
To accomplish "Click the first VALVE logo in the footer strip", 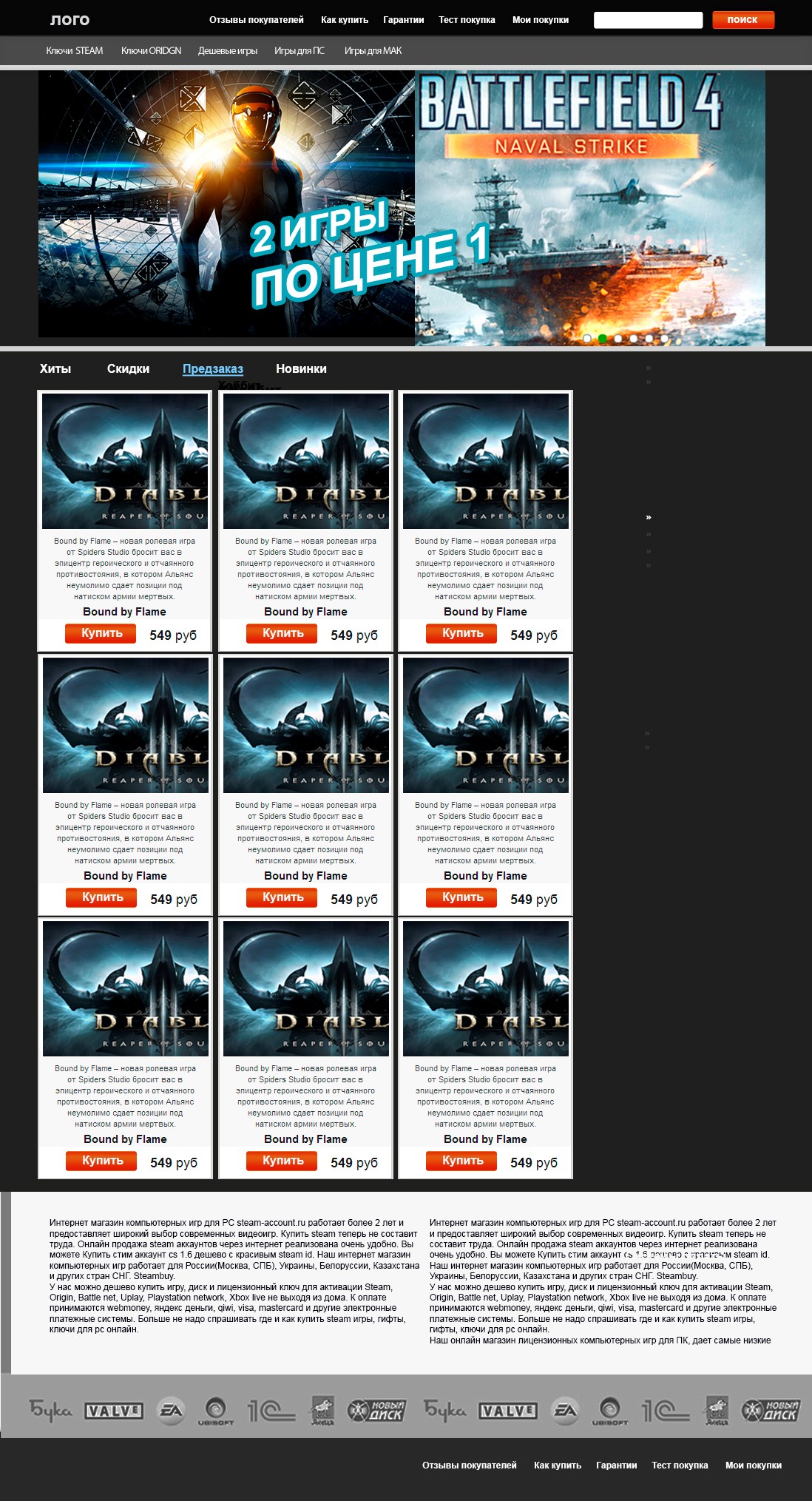I will pyautogui.click(x=114, y=1411).
